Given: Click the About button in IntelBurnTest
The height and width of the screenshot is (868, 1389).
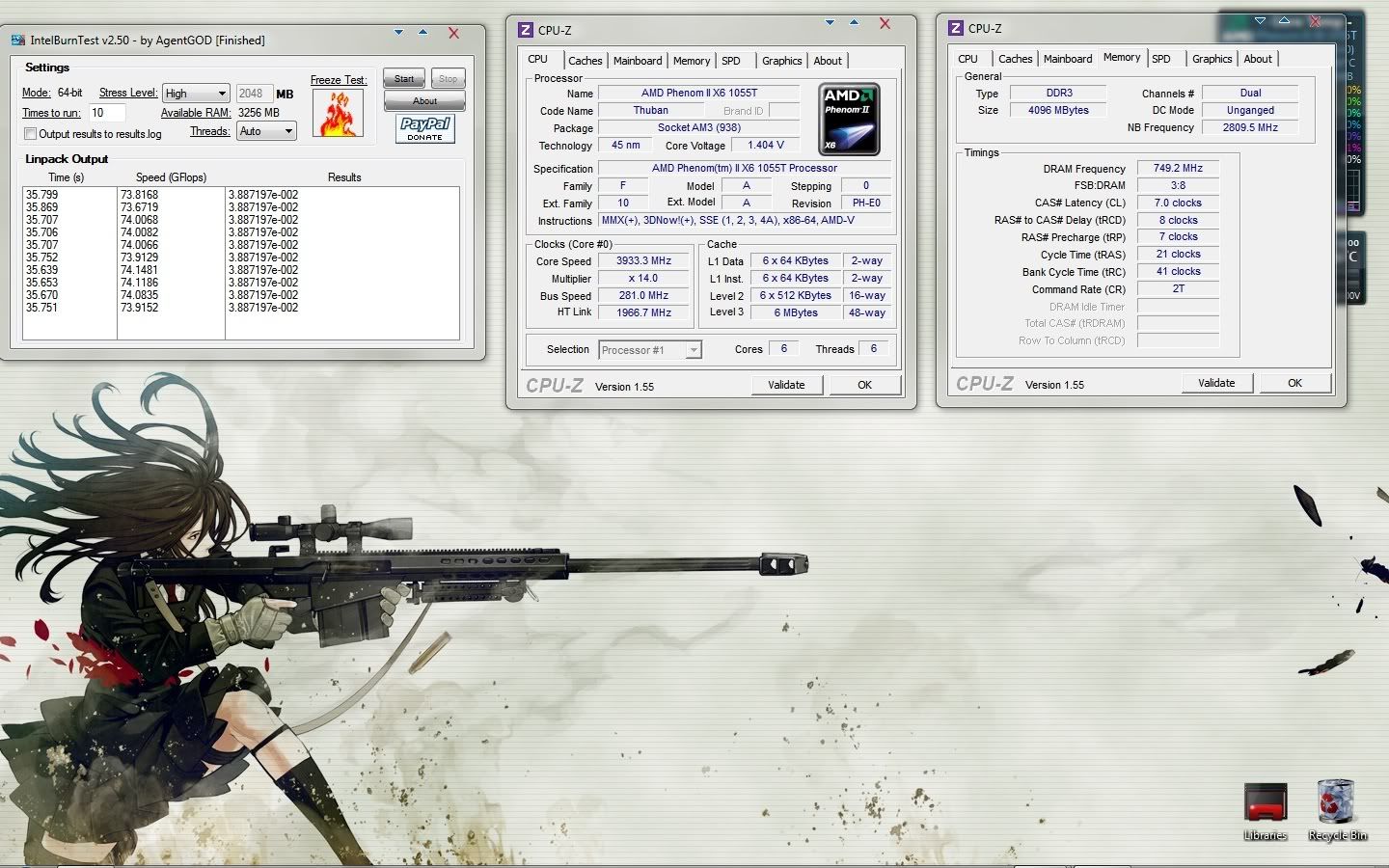Looking at the screenshot, I should tap(424, 100).
